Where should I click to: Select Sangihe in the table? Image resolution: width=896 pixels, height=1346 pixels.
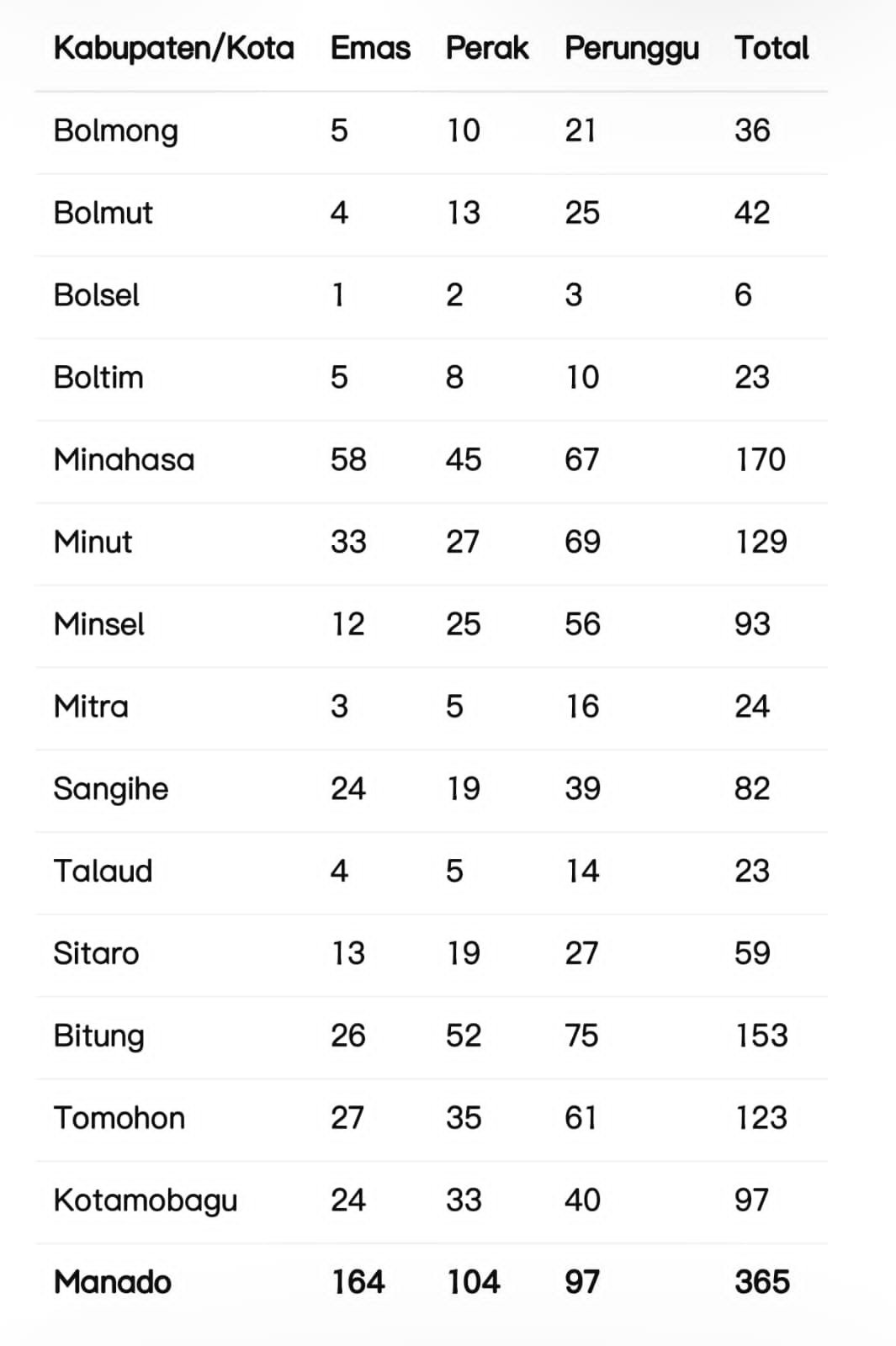(x=111, y=789)
